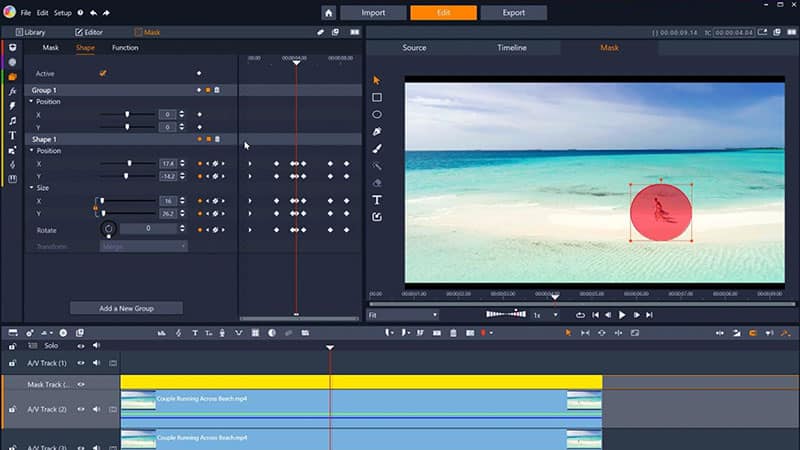Adjust the Shape 1 Position X slider
The height and width of the screenshot is (450, 800).
[x=128, y=163]
